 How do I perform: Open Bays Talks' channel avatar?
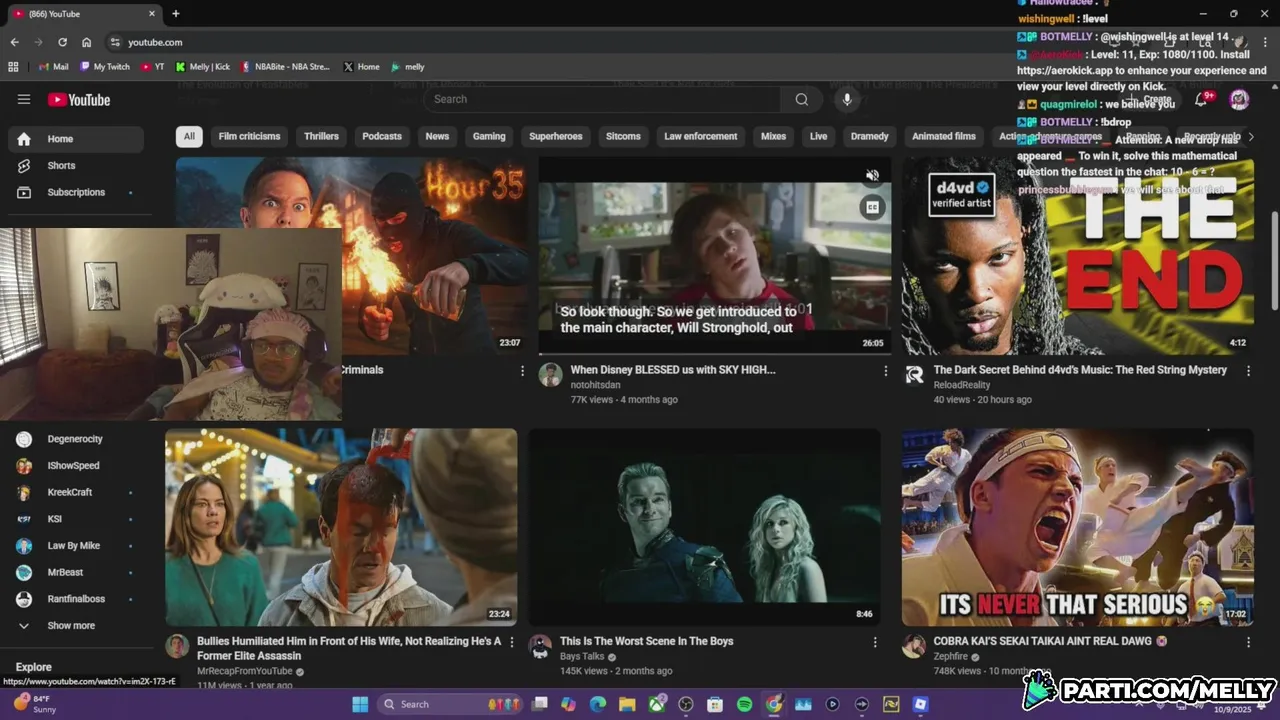tap(540, 646)
